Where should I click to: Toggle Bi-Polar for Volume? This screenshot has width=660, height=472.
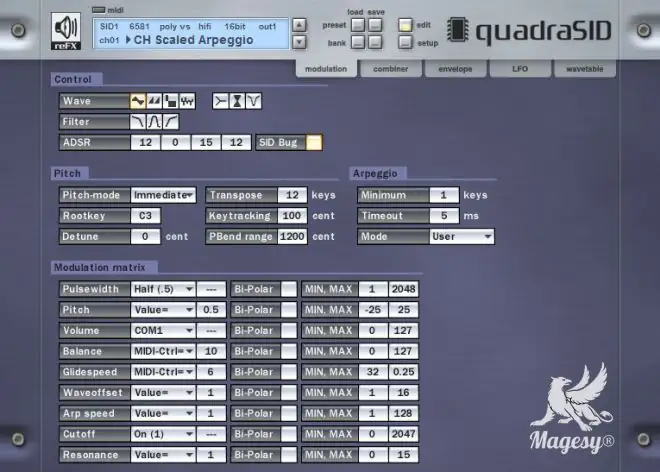pyautogui.click(x=289, y=331)
